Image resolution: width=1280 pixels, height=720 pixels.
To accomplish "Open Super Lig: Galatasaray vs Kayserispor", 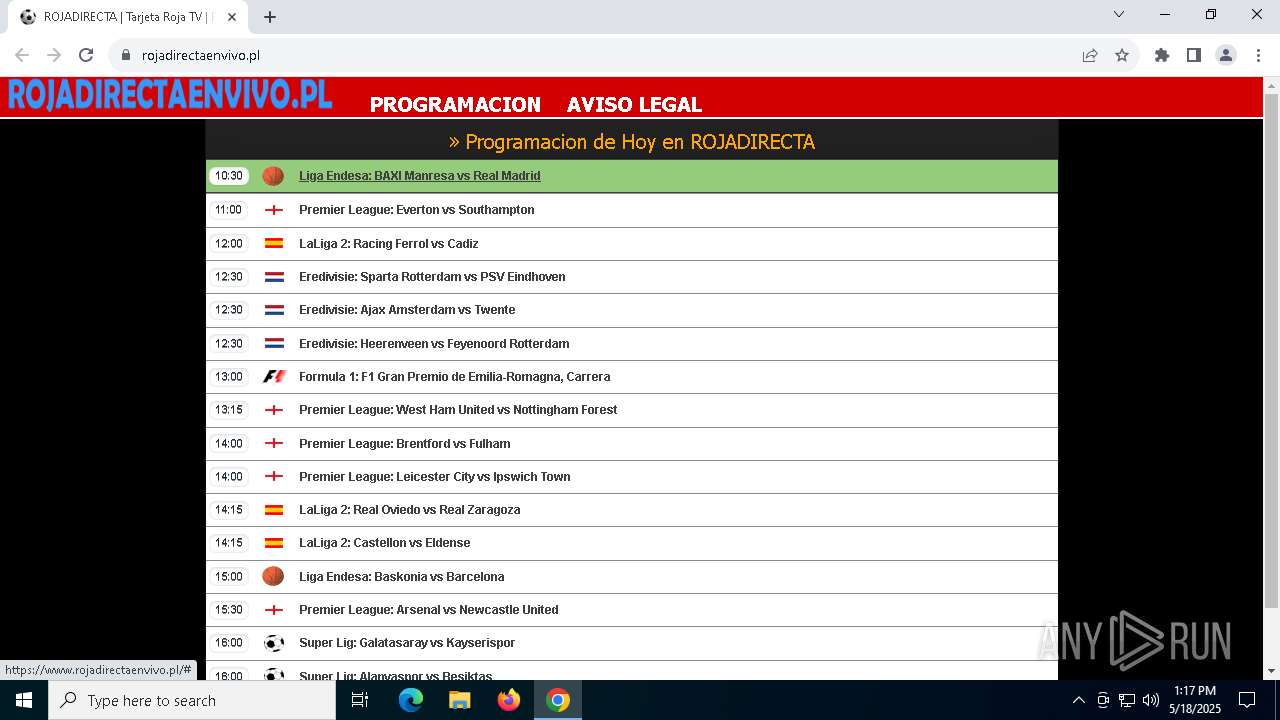I will 407,643.
